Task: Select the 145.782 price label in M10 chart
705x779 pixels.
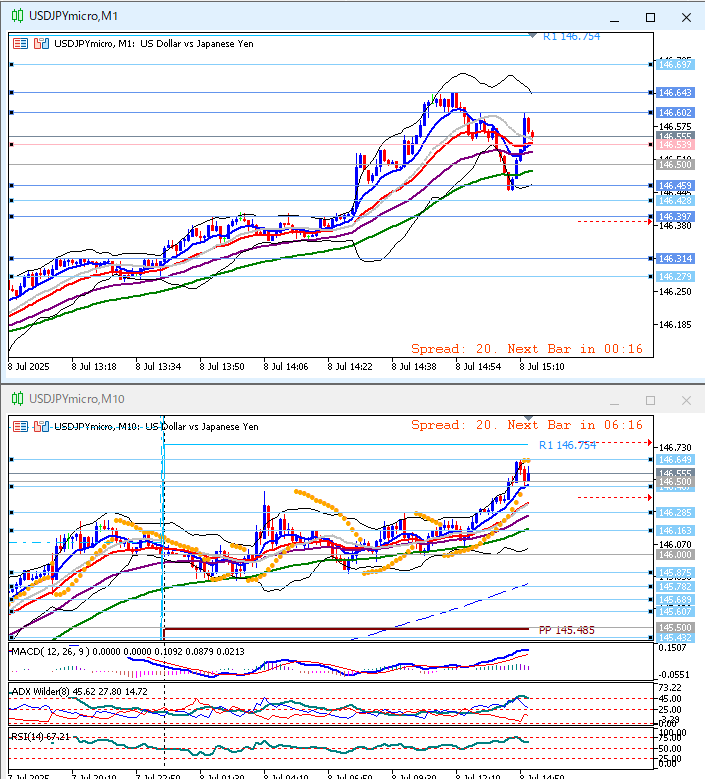Action: (675, 587)
